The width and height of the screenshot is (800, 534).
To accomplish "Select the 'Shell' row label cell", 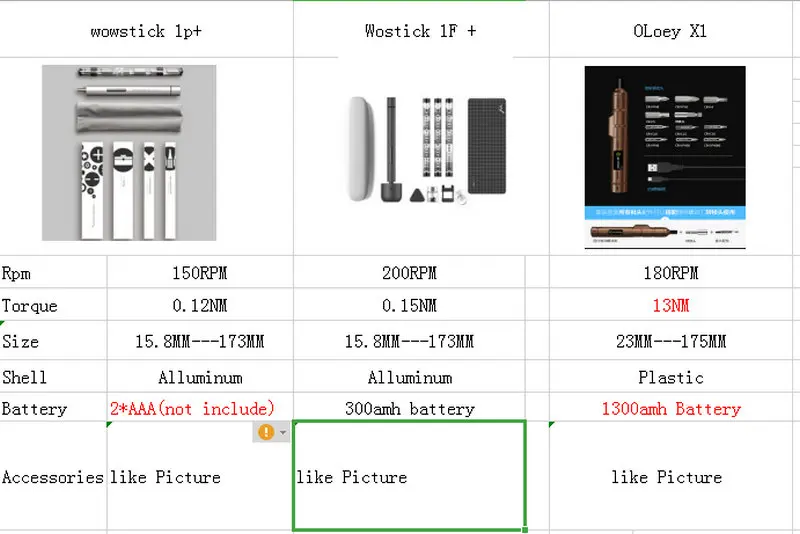I will pyautogui.click(x=53, y=377).
